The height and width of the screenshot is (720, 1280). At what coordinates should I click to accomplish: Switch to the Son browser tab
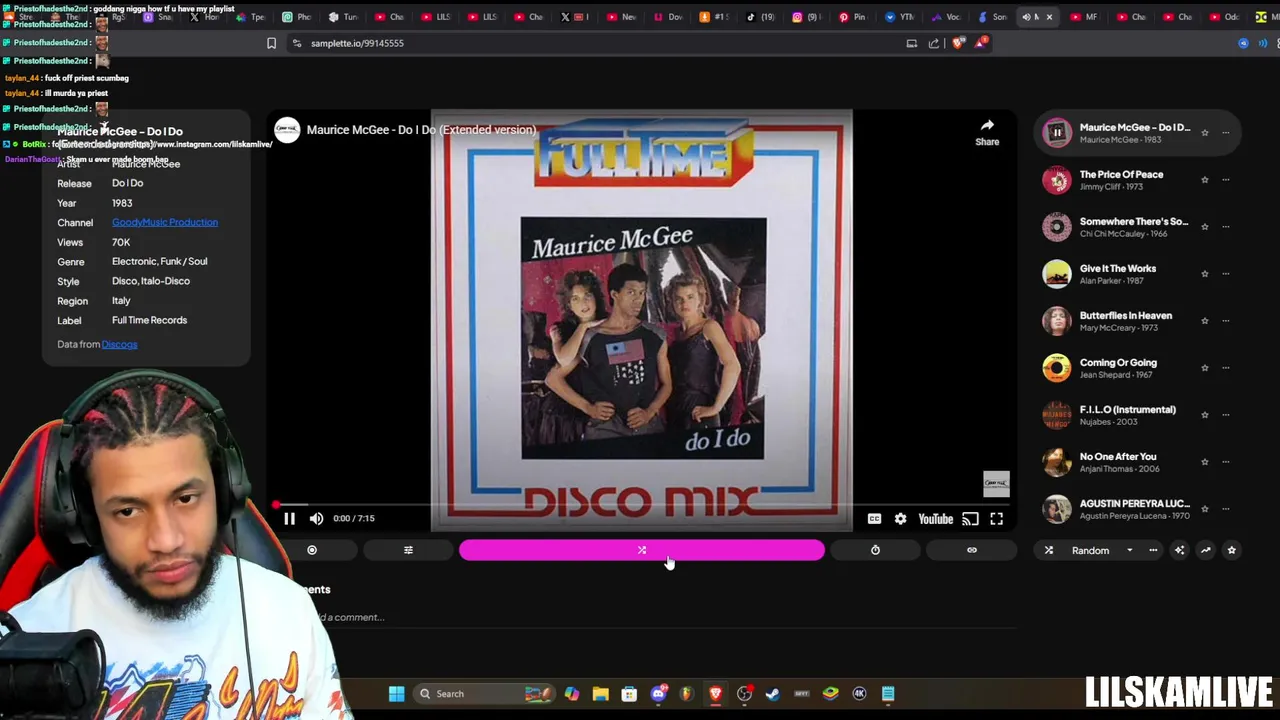(x=992, y=17)
